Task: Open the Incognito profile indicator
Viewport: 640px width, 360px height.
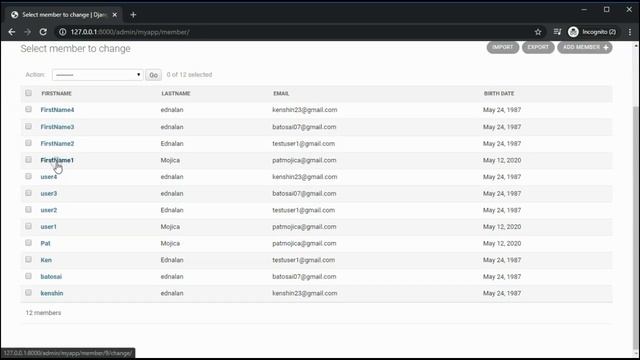Action: 592,32
